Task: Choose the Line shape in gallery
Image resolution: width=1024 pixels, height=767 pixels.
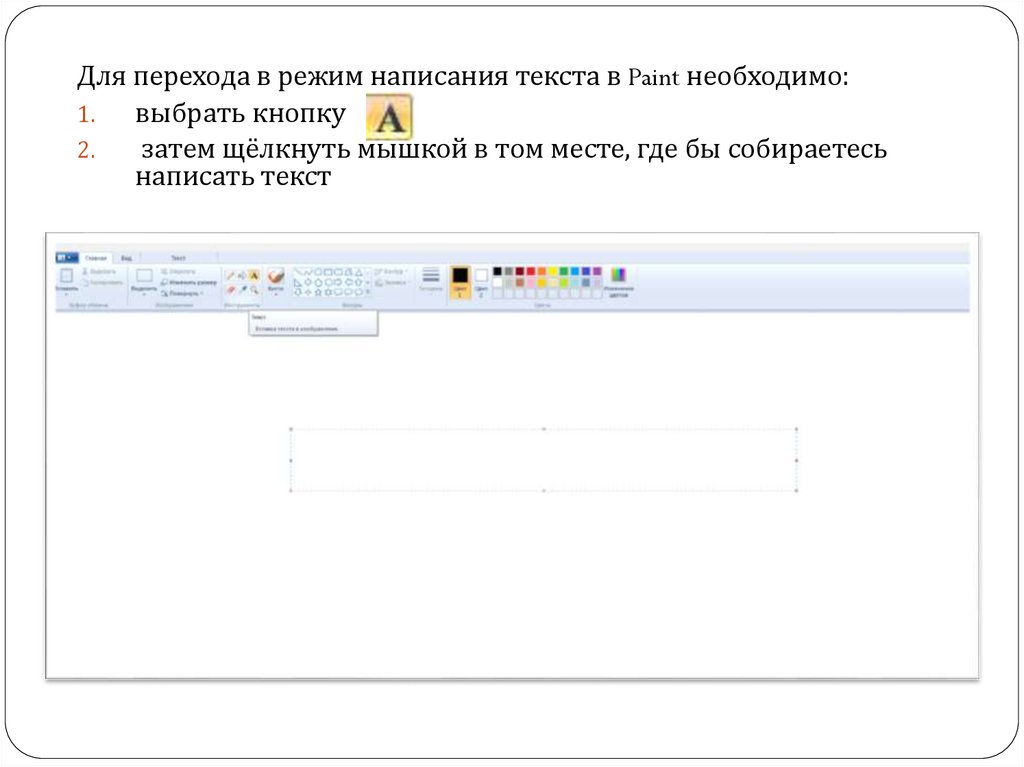Action: 299,272
